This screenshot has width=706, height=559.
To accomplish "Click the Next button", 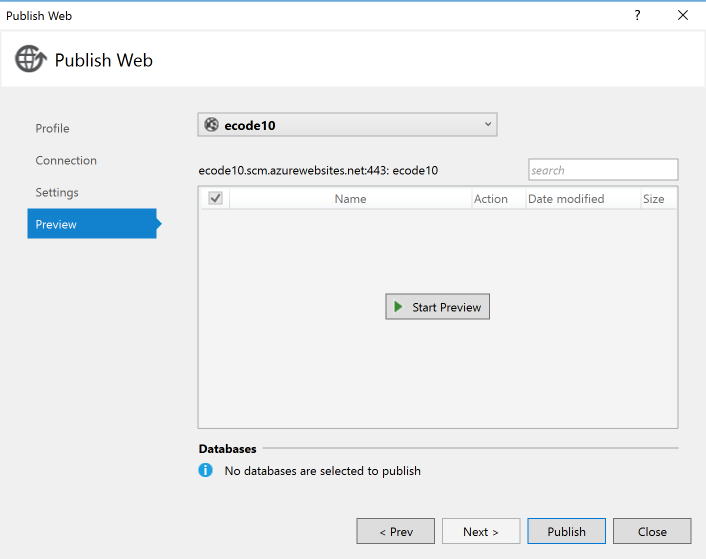I will tap(481, 531).
